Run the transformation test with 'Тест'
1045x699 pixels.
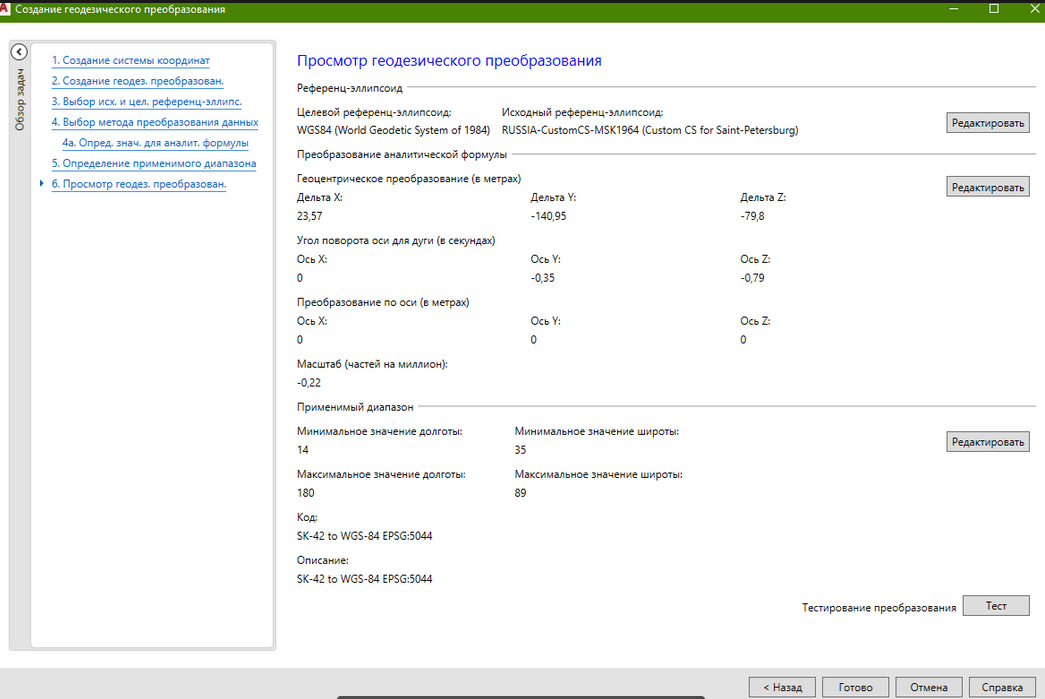tap(995, 606)
